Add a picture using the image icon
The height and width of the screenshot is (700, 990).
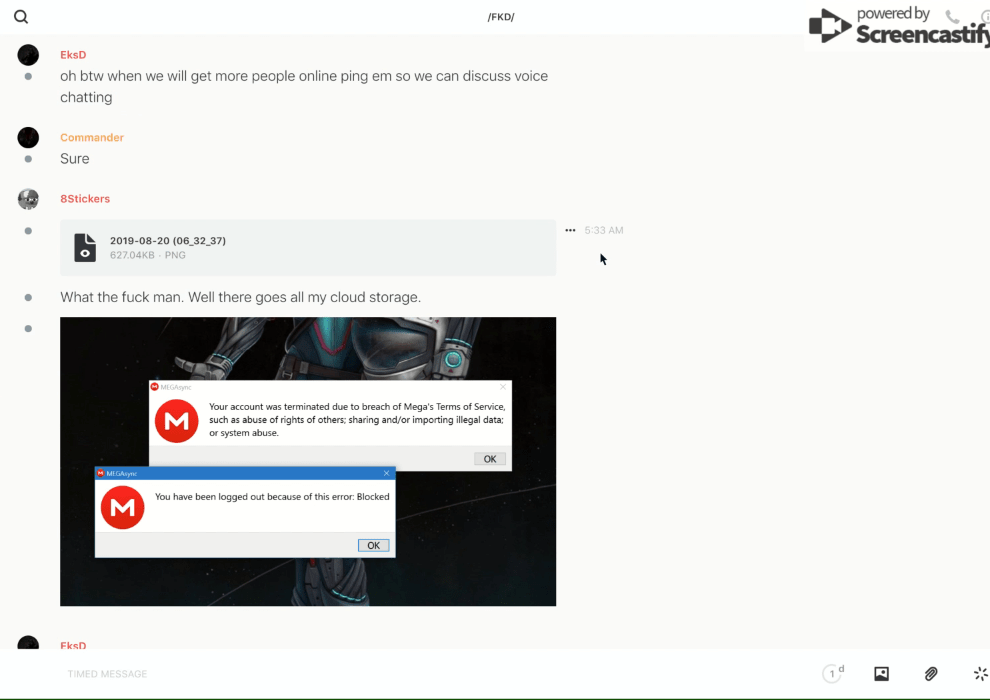click(881, 674)
